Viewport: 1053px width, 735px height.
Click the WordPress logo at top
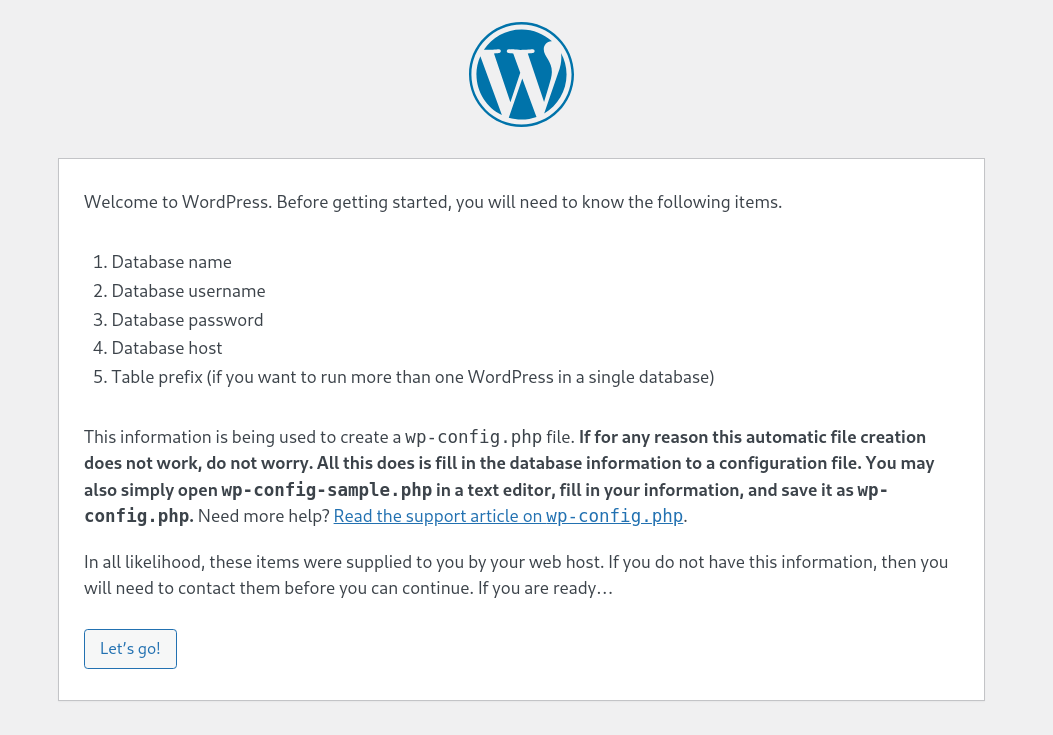click(x=521, y=75)
